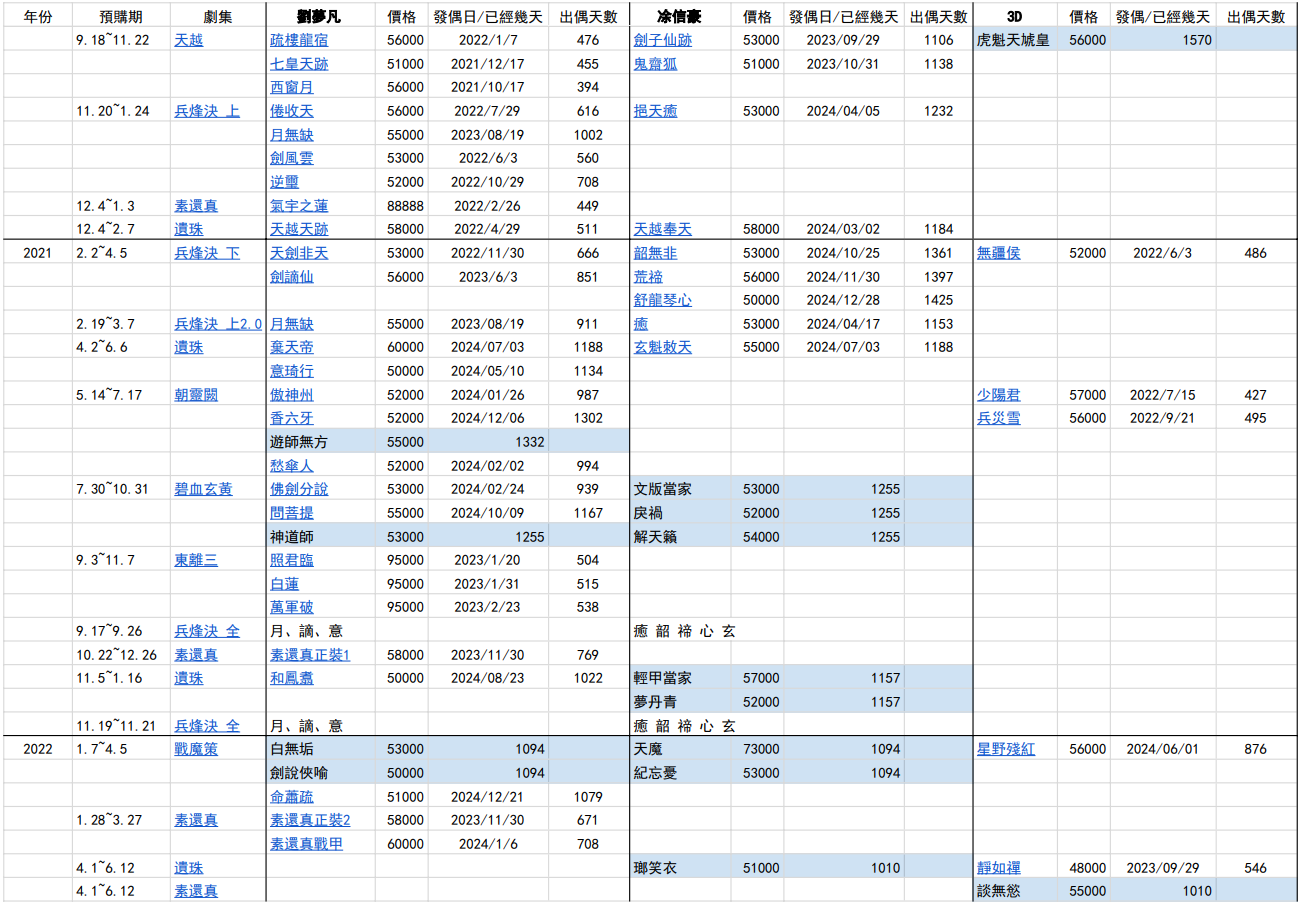Open the 挹天癒 link
Image resolution: width=1302 pixels, height=906 pixels.
tap(656, 111)
